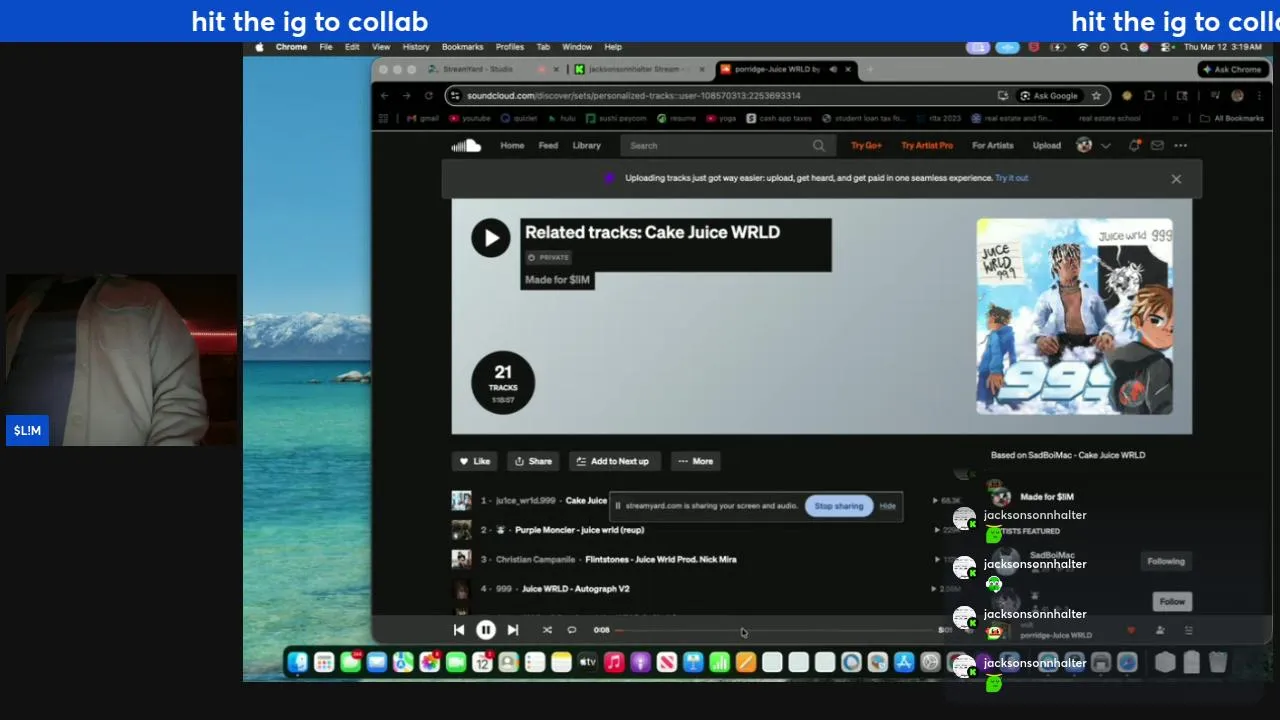Image resolution: width=1280 pixels, height=720 pixels.
Task: Open the Try it out link
Action: [1012, 178]
